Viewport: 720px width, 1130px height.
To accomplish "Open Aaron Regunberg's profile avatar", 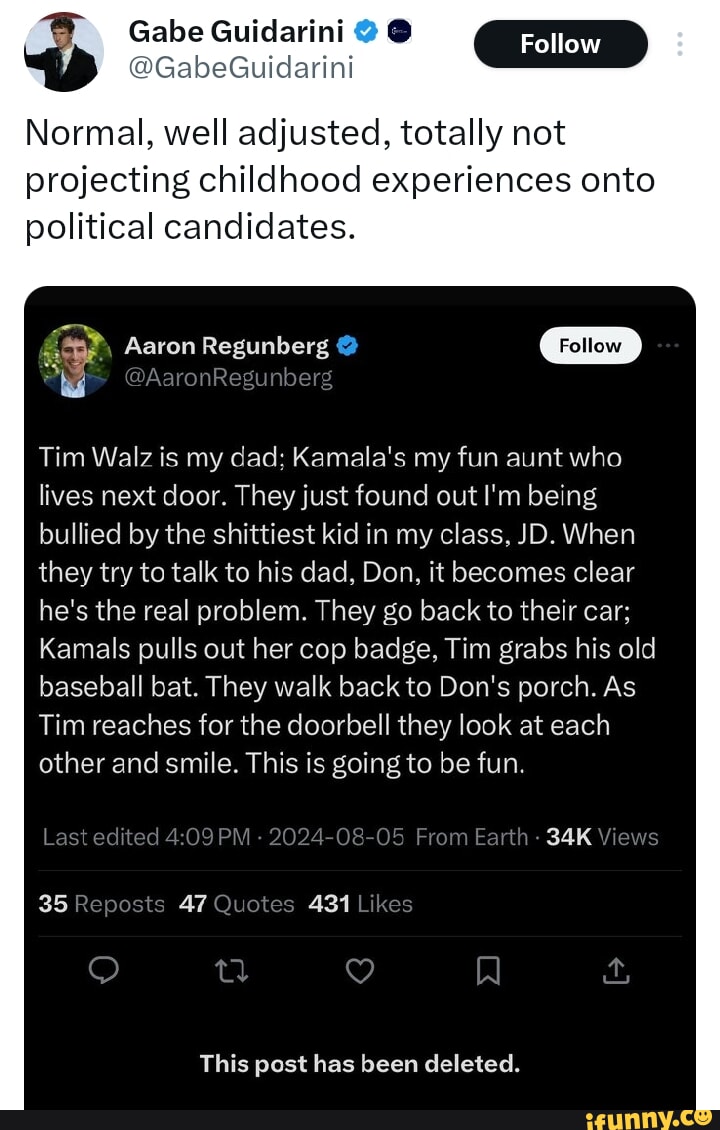I will tap(74, 360).
